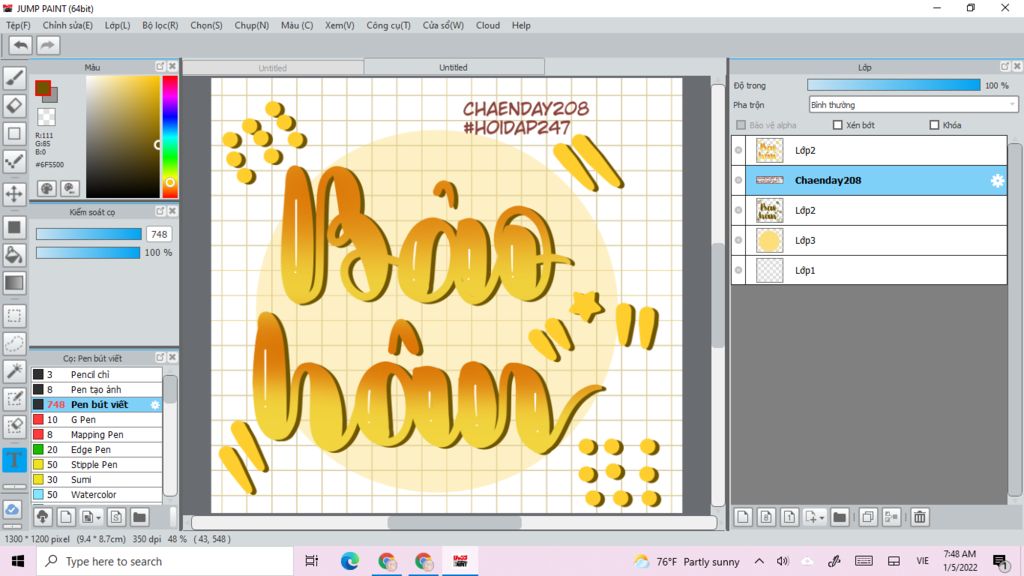
Task: Switch to first Untitled tab
Action: [x=273, y=68]
